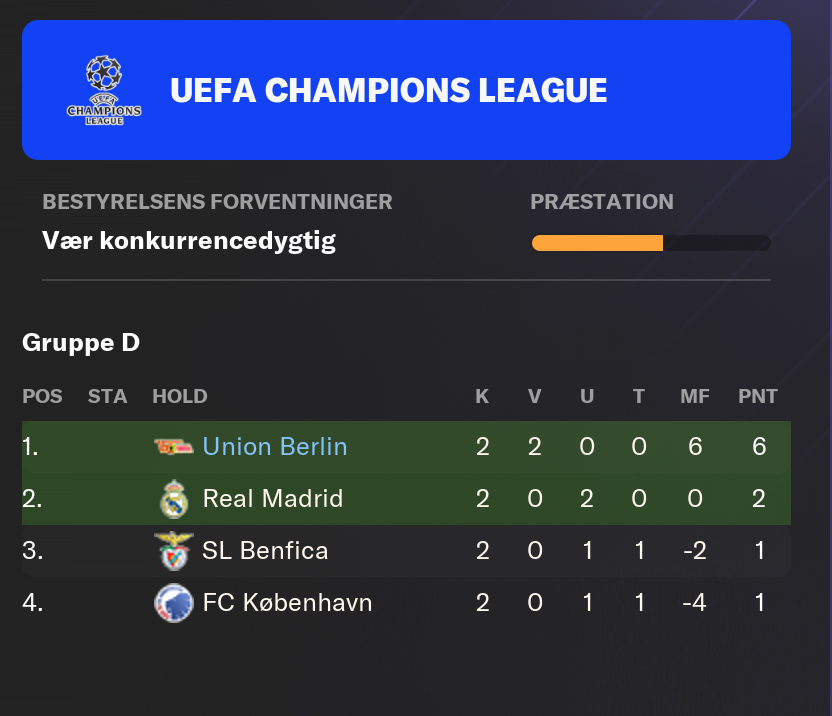Select the SL Benfica team name
The image size is (832, 716).
point(265,550)
